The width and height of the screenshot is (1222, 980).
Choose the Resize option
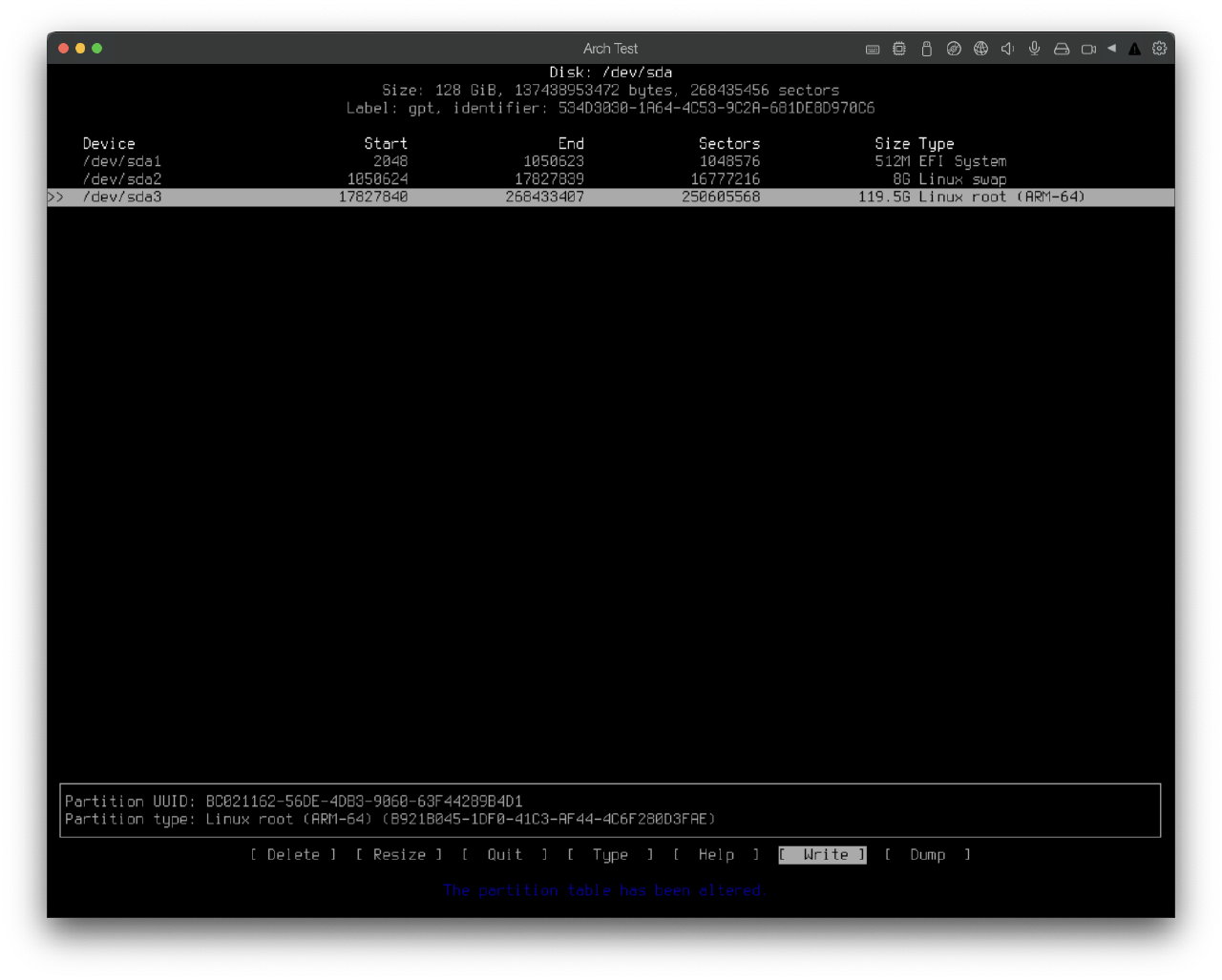[x=398, y=855]
